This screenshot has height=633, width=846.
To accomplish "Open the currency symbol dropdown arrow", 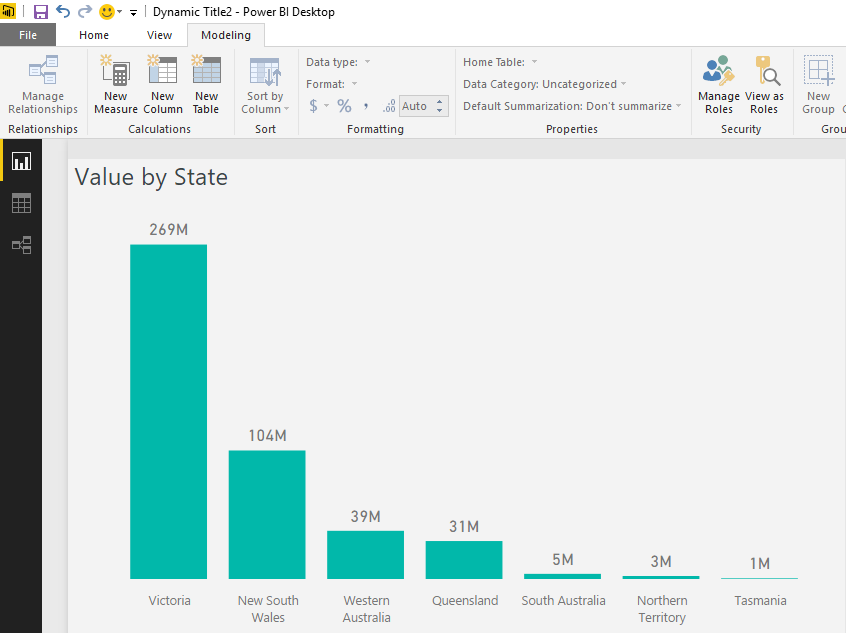I will tap(326, 106).
